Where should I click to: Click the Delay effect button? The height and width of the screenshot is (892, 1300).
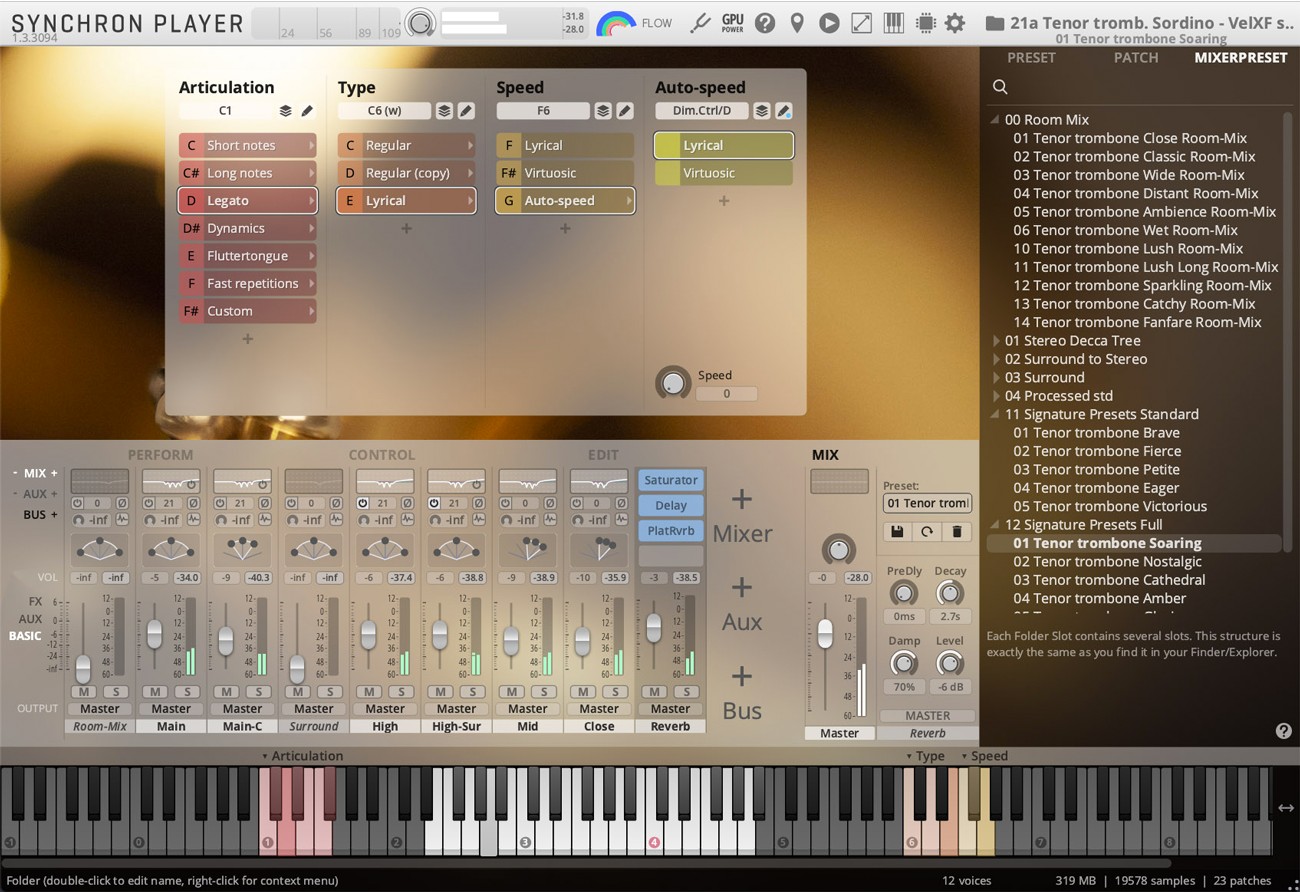click(x=671, y=506)
